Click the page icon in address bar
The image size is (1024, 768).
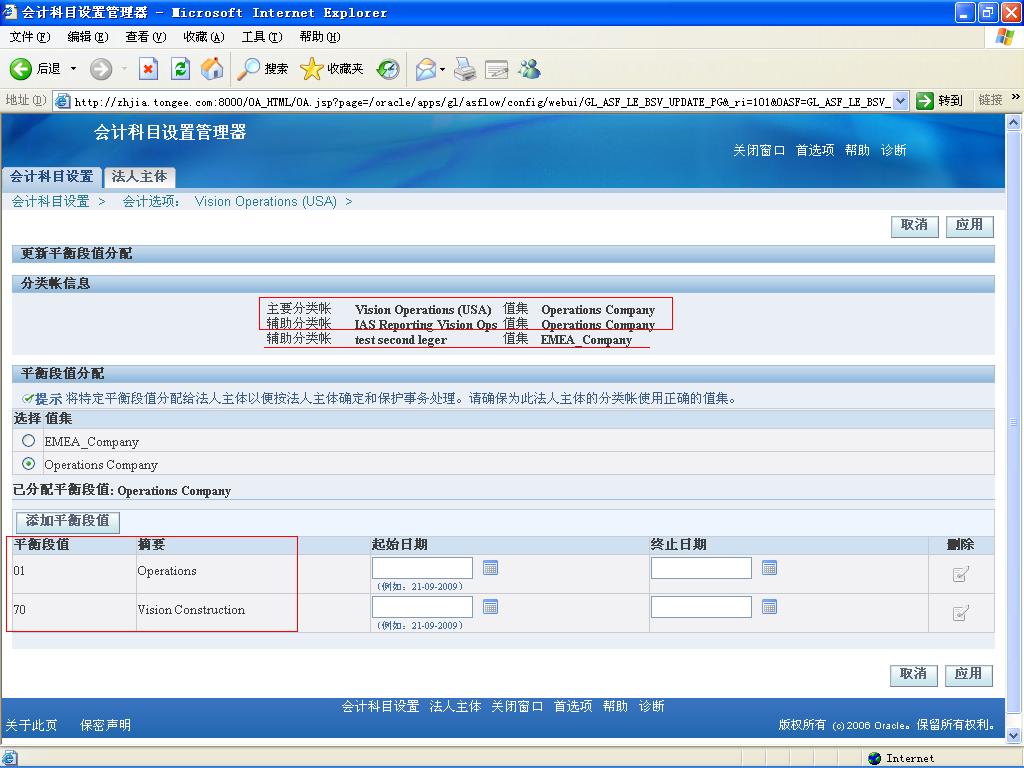[x=63, y=101]
